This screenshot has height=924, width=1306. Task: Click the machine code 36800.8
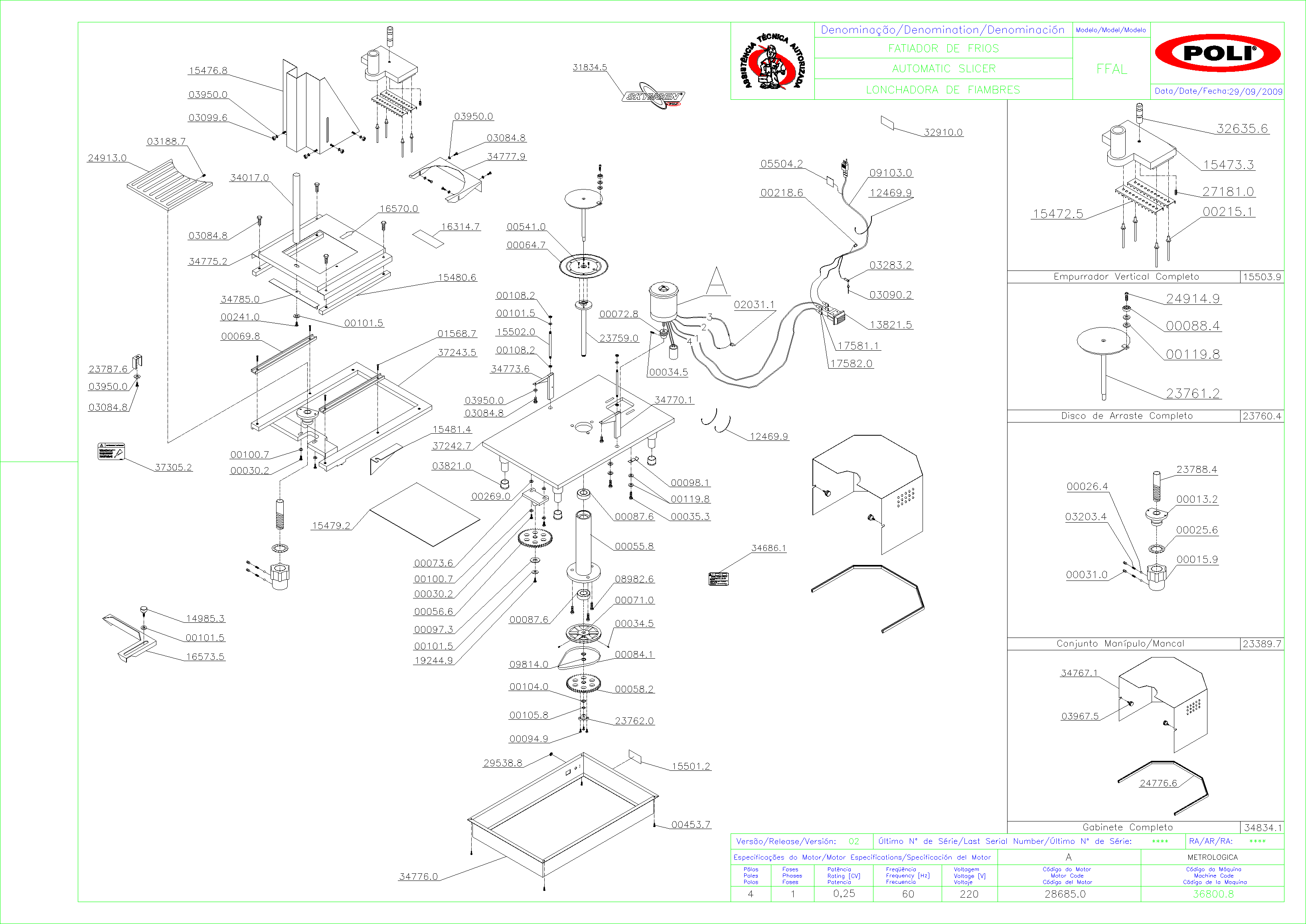pos(1213,894)
